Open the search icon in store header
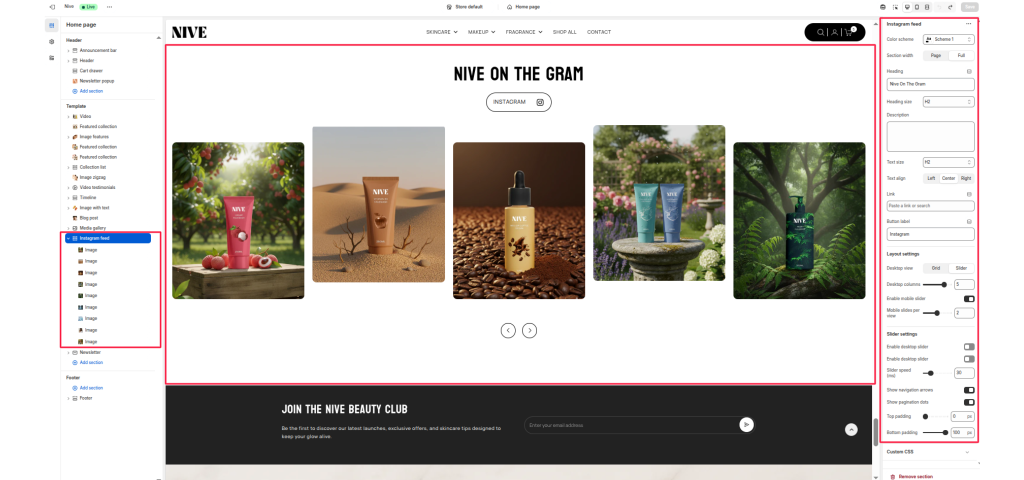Image resolution: width=1024 pixels, height=480 pixels. pos(821,32)
